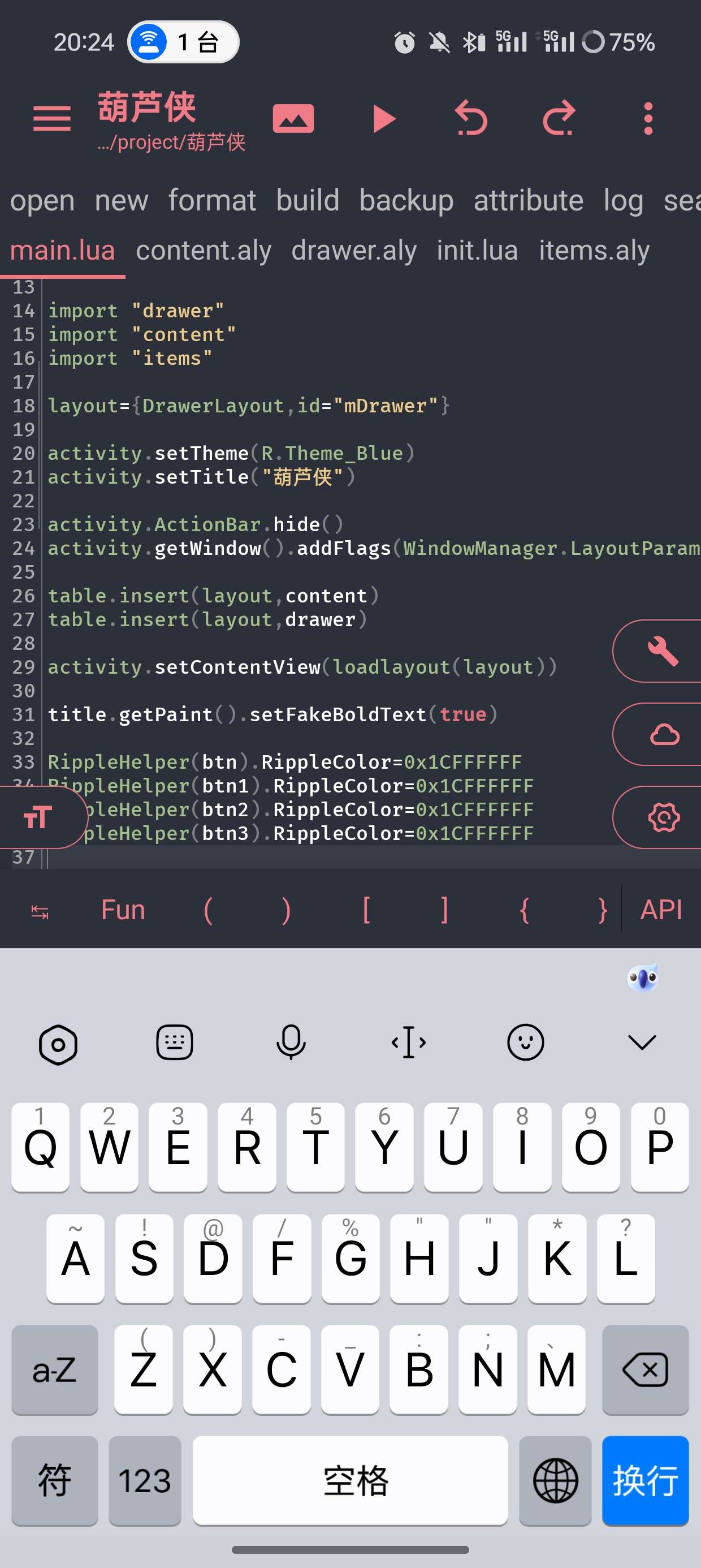The width and height of the screenshot is (701, 1568).
Task: Select the 'new' menu item
Action: (x=121, y=200)
